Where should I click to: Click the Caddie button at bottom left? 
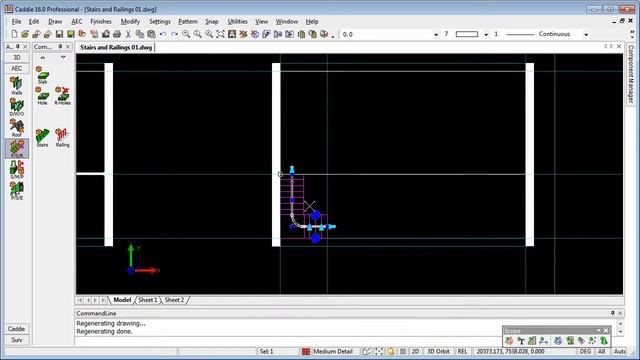(17, 329)
